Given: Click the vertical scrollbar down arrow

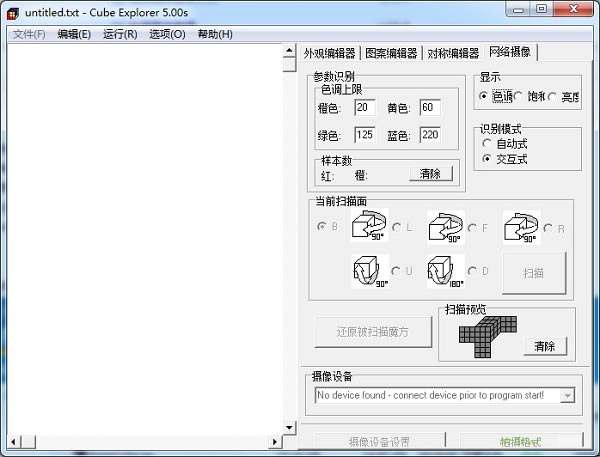Looking at the screenshot, I should coord(289,428).
